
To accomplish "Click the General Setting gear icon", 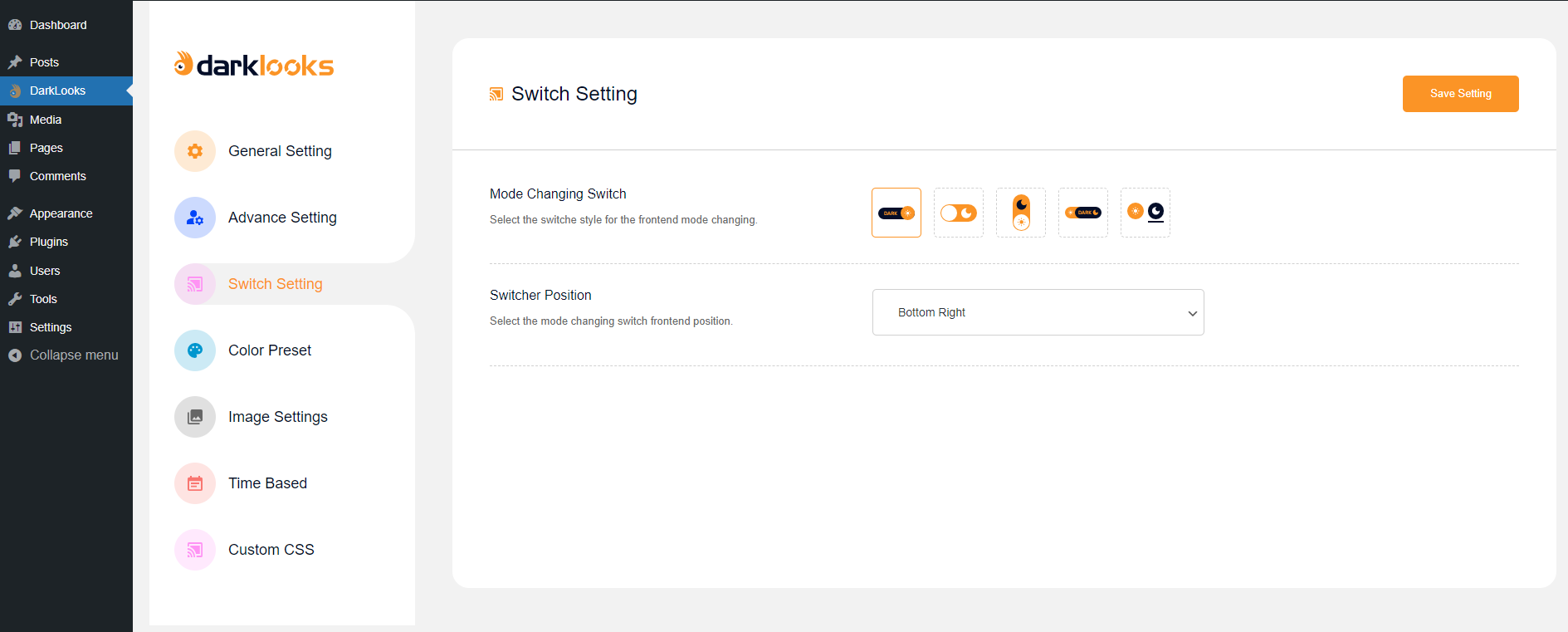I will [x=195, y=151].
